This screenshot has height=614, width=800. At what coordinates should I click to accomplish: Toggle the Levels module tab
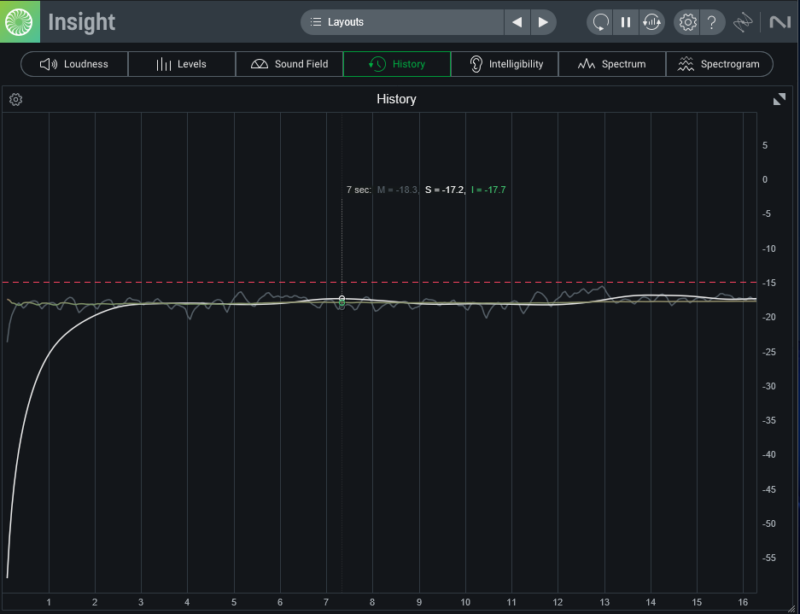point(181,64)
